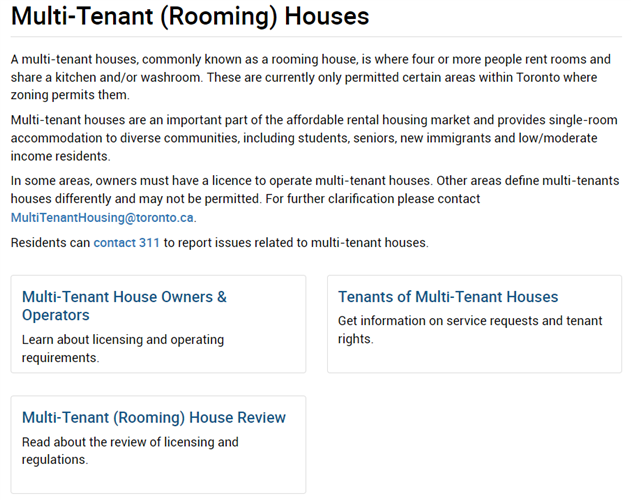This screenshot has width=631, height=500.
Task: Click the MultiTenantHousing@toronto.ca email link
Action: (103, 217)
